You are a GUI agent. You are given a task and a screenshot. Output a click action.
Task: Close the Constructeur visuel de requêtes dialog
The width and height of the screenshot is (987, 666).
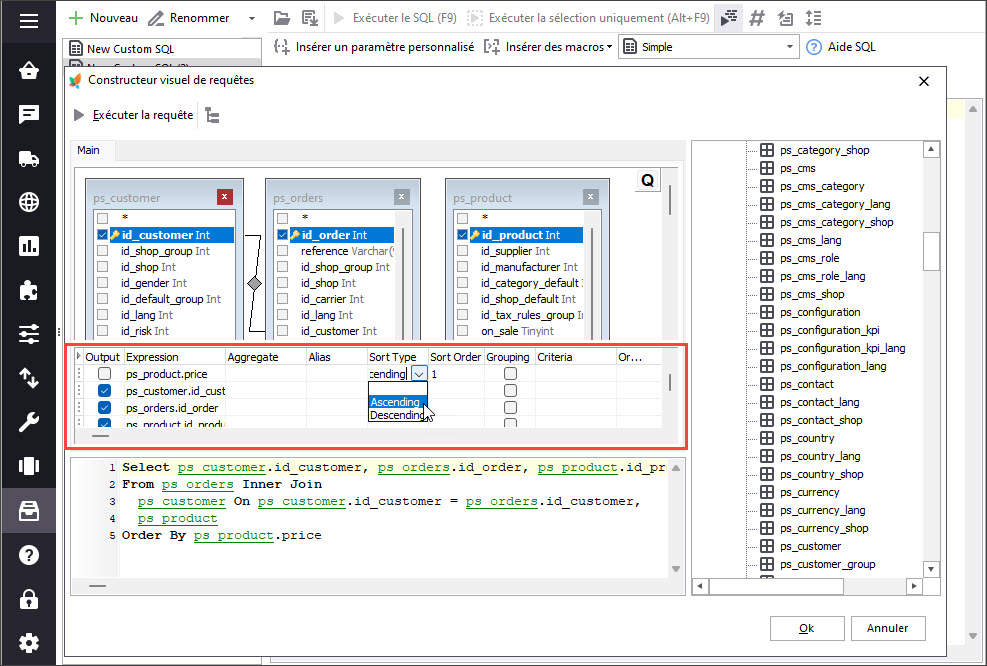(x=923, y=81)
